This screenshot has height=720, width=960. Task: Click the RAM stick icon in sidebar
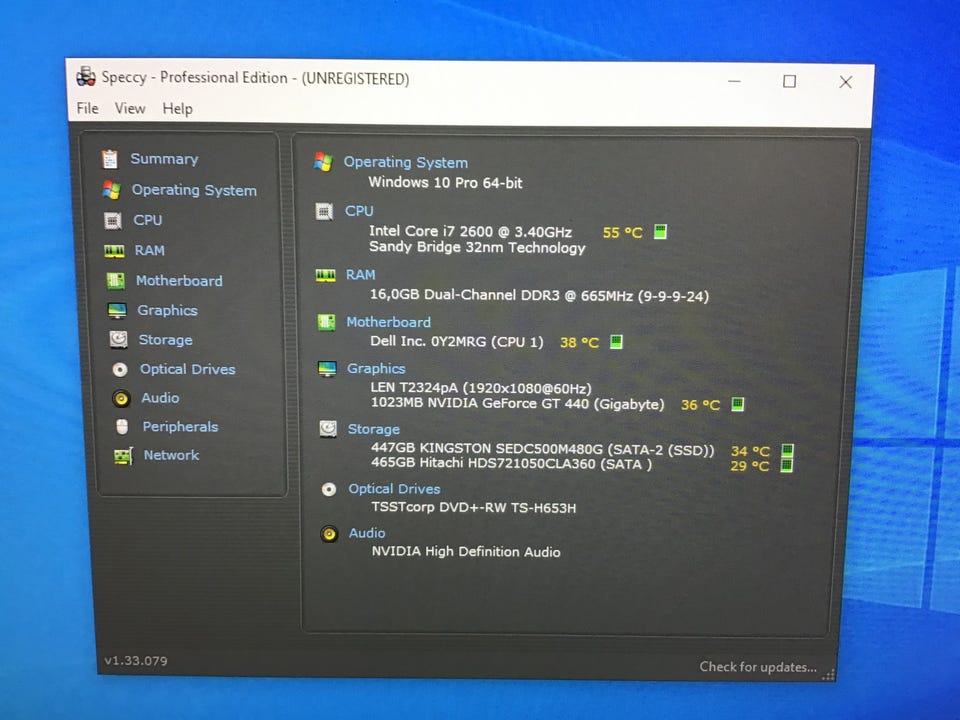pos(114,251)
